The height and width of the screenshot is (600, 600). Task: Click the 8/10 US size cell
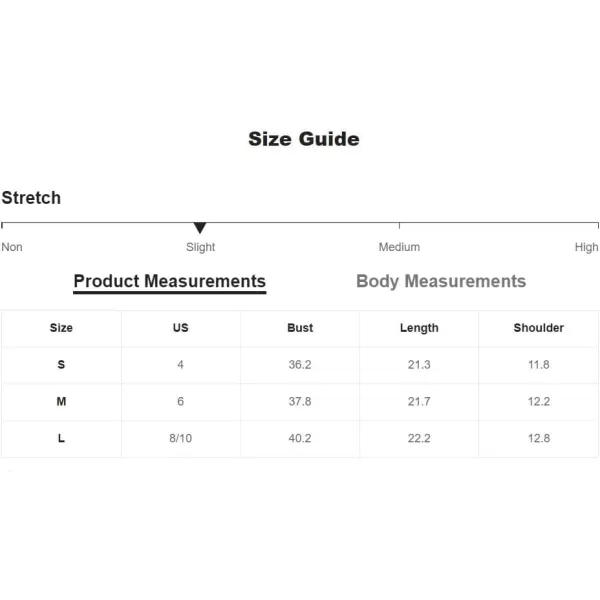(x=181, y=438)
